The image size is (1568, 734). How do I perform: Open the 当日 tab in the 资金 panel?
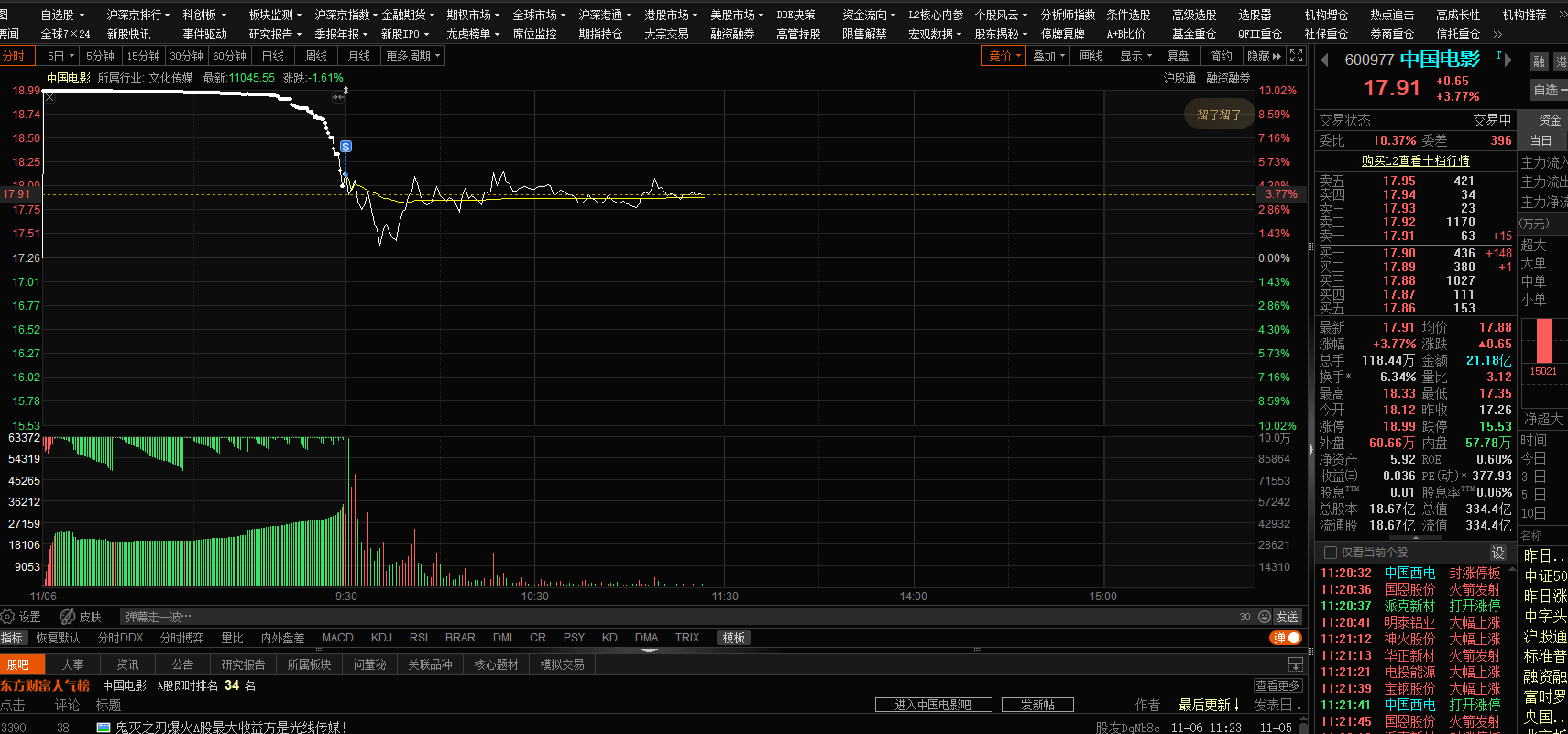[x=1541, y=140]
